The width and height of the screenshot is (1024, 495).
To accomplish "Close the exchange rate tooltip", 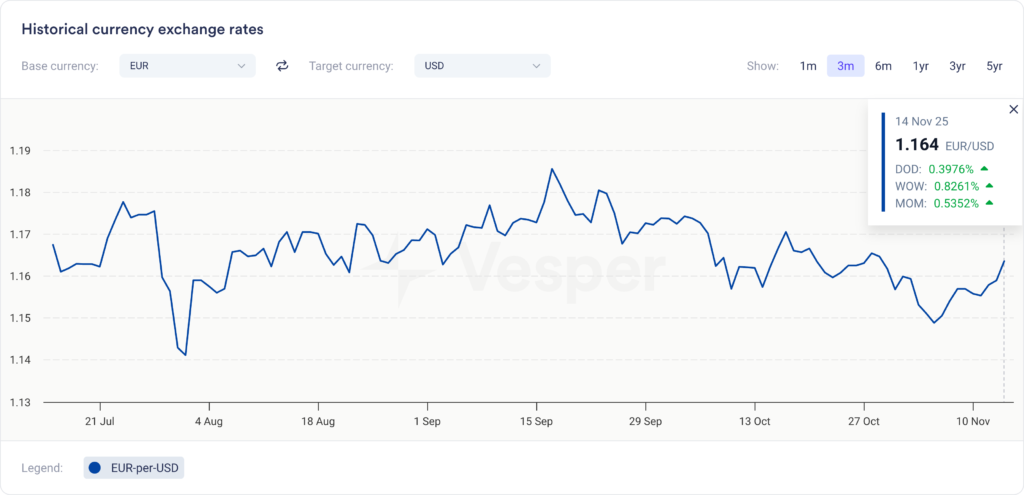I will tap(1013, 109).
